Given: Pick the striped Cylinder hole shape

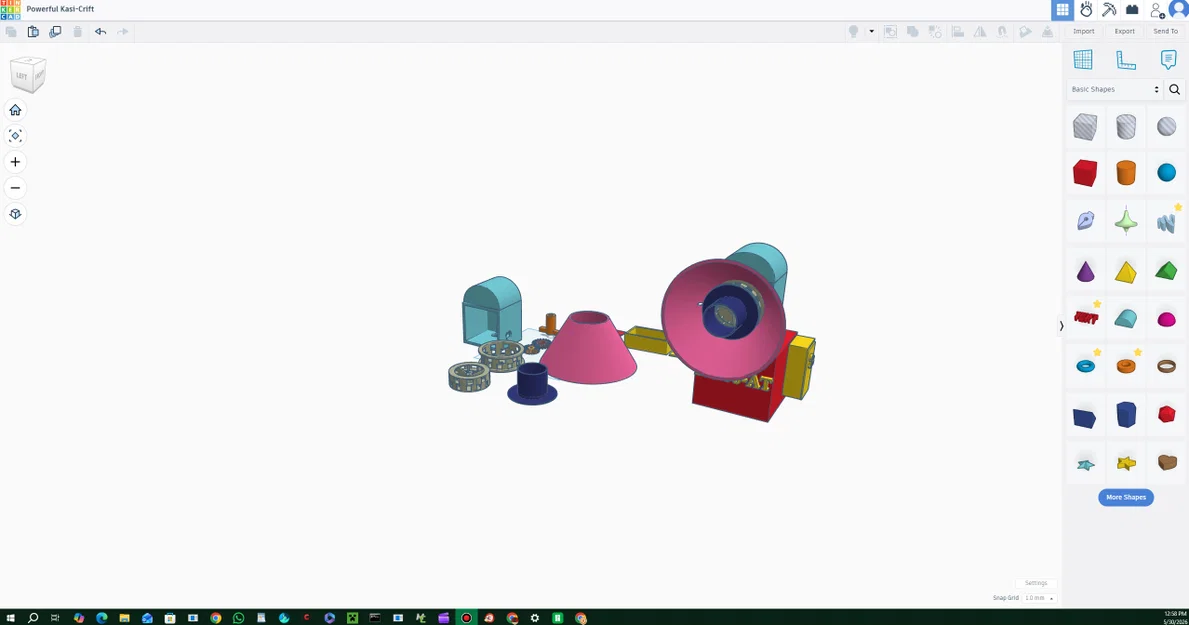Looking at the screenshot, I should [1126, 127].
